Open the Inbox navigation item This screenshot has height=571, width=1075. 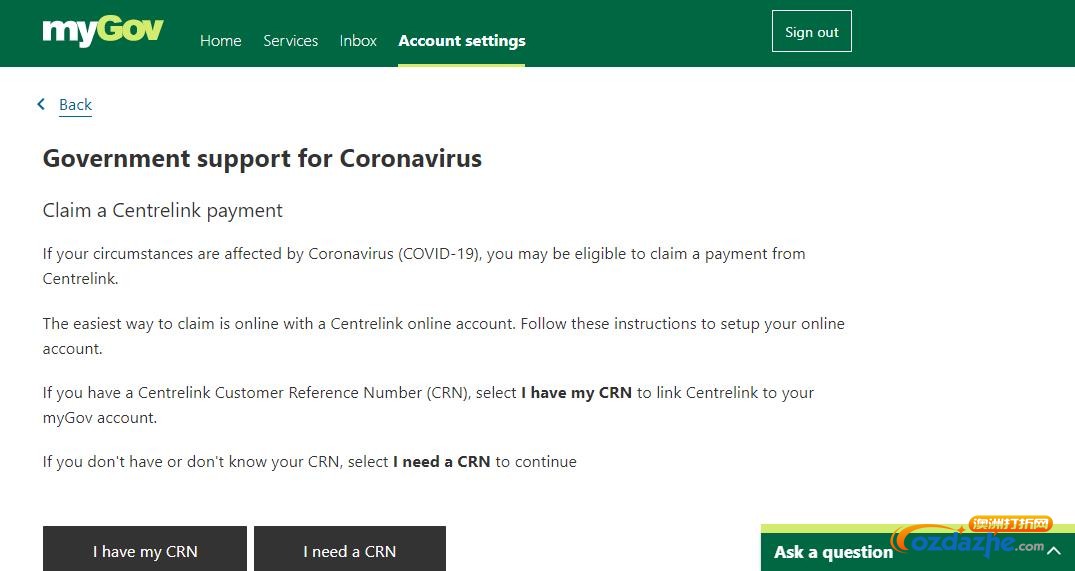click(x=358, y=40)
